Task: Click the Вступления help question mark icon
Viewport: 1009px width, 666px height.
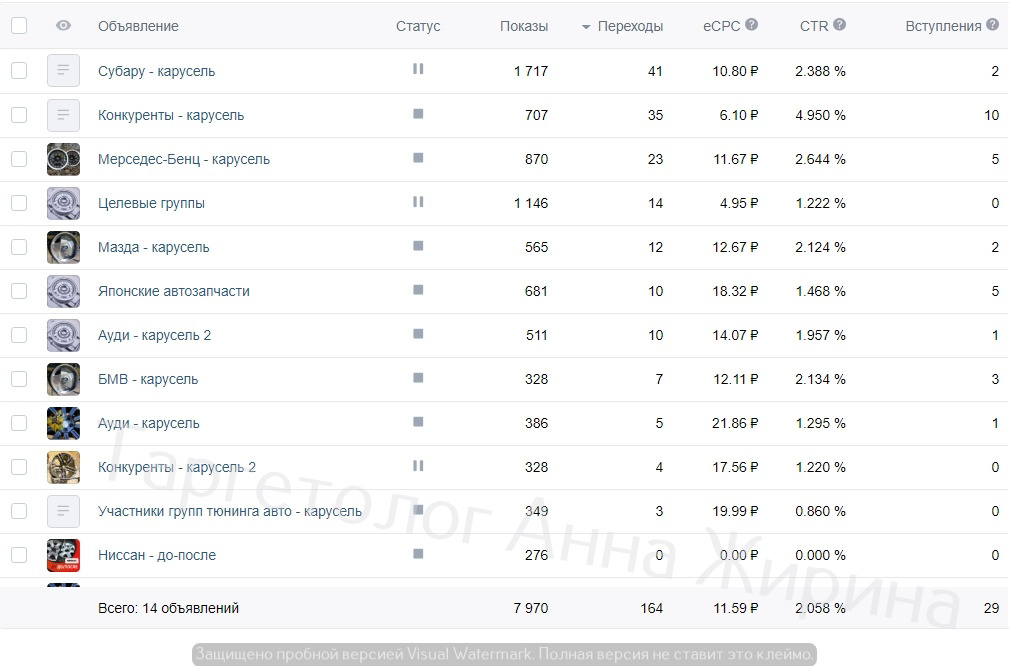Action: [x=992, y=24]
